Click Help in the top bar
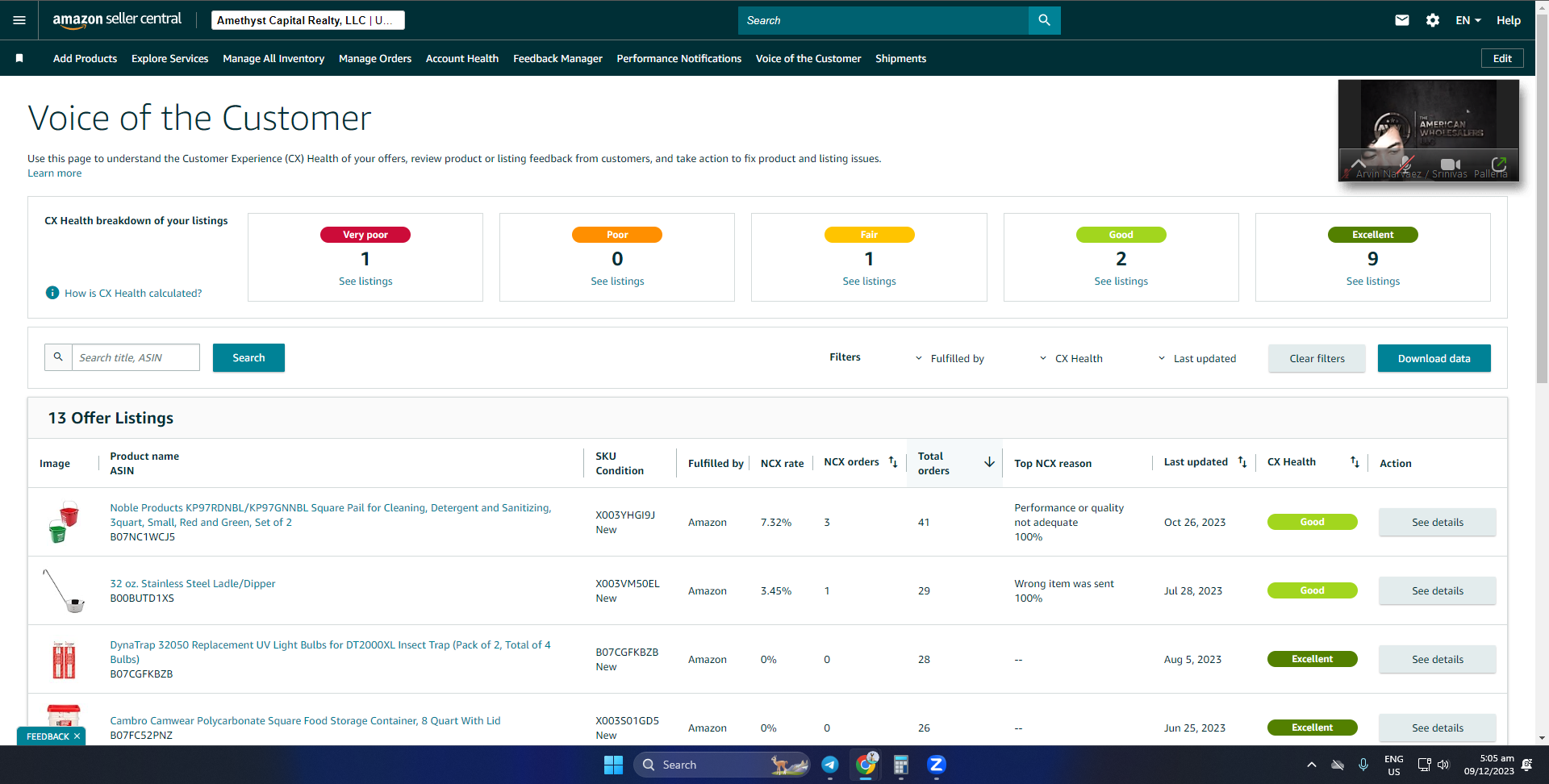Image resolution: width=1549 pixels, height=784 pixels. point(1508,20)
